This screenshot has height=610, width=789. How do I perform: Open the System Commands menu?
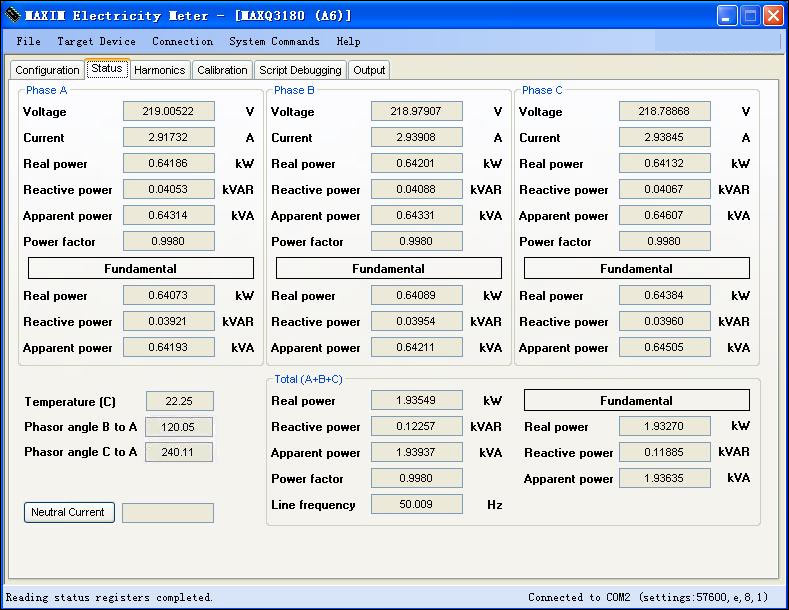point(274,42)
